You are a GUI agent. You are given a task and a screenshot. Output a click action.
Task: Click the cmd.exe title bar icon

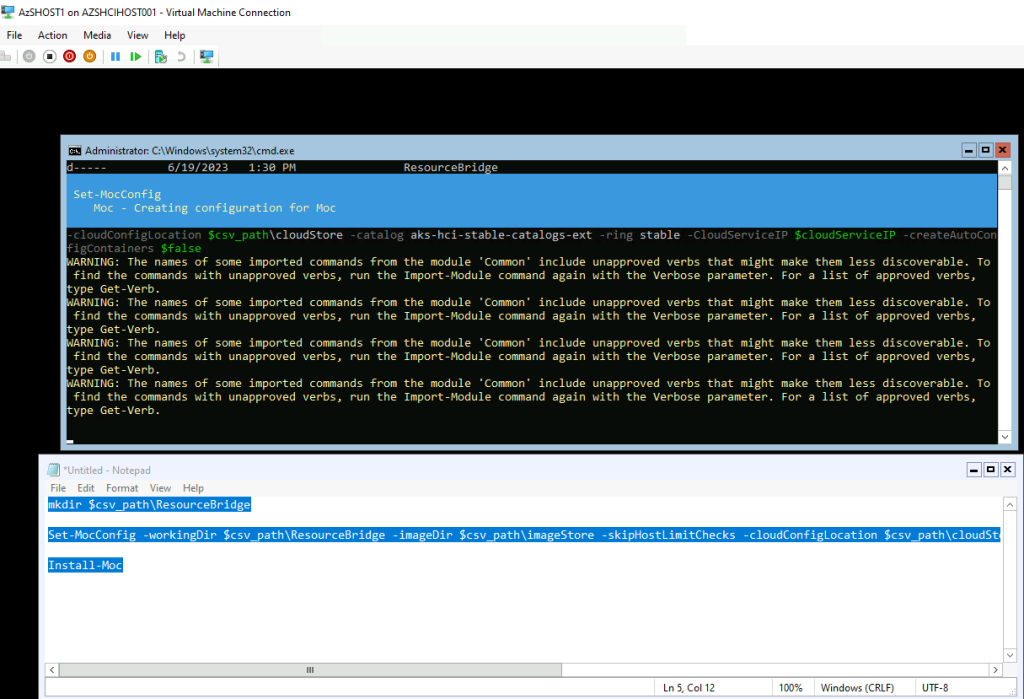coord(74,151)
